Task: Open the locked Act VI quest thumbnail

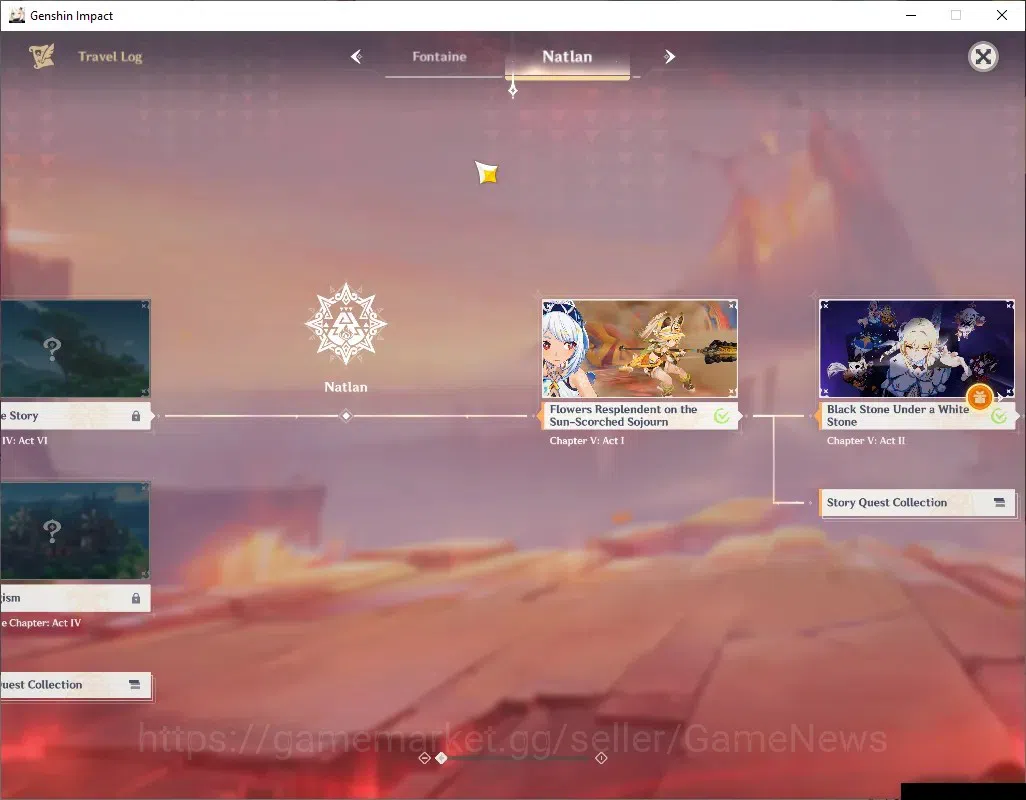Action: [75, 349]
